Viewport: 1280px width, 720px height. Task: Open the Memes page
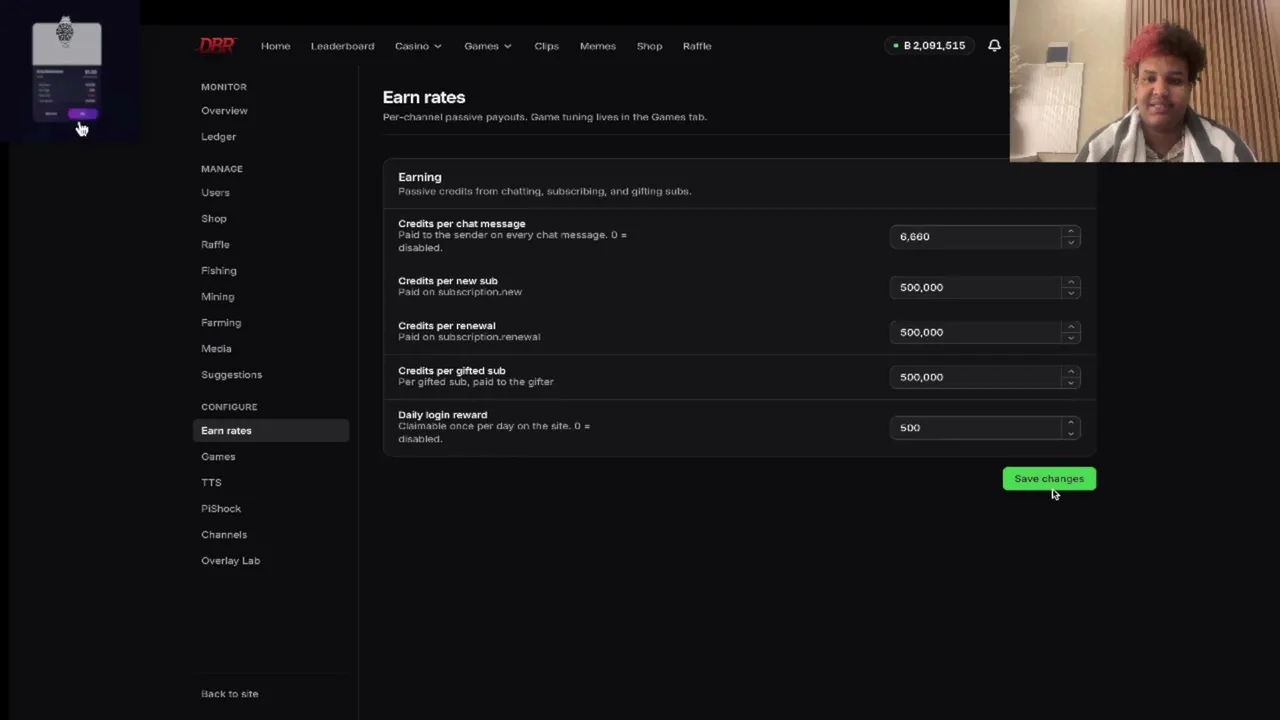597,46
